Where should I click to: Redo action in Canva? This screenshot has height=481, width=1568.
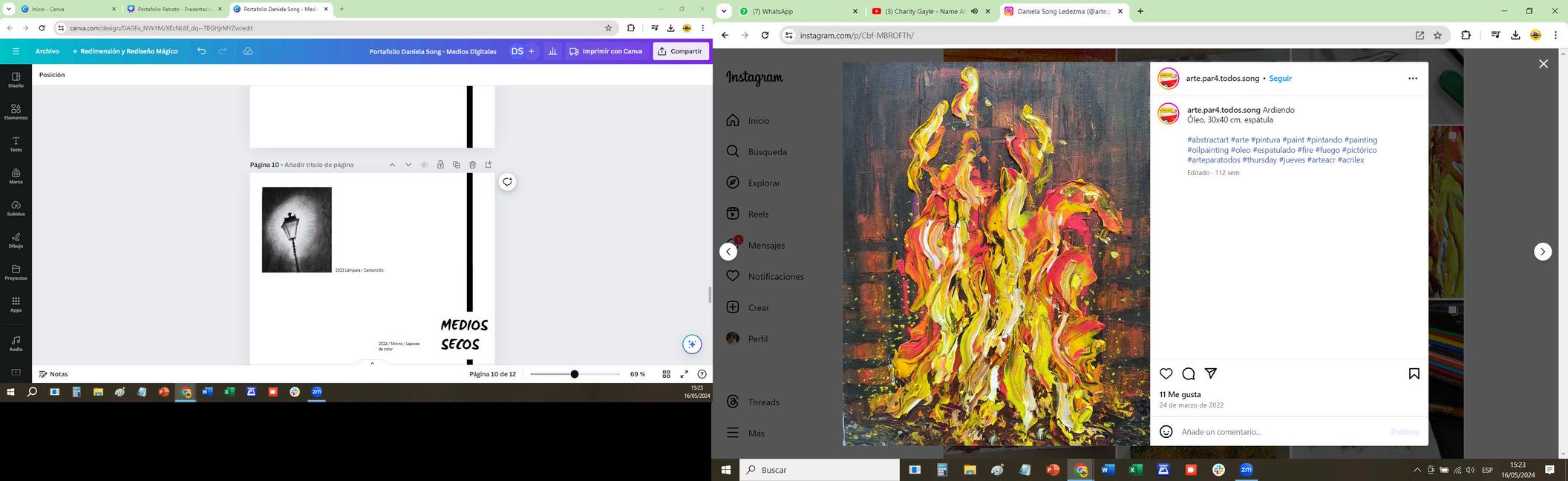[222, 51]
